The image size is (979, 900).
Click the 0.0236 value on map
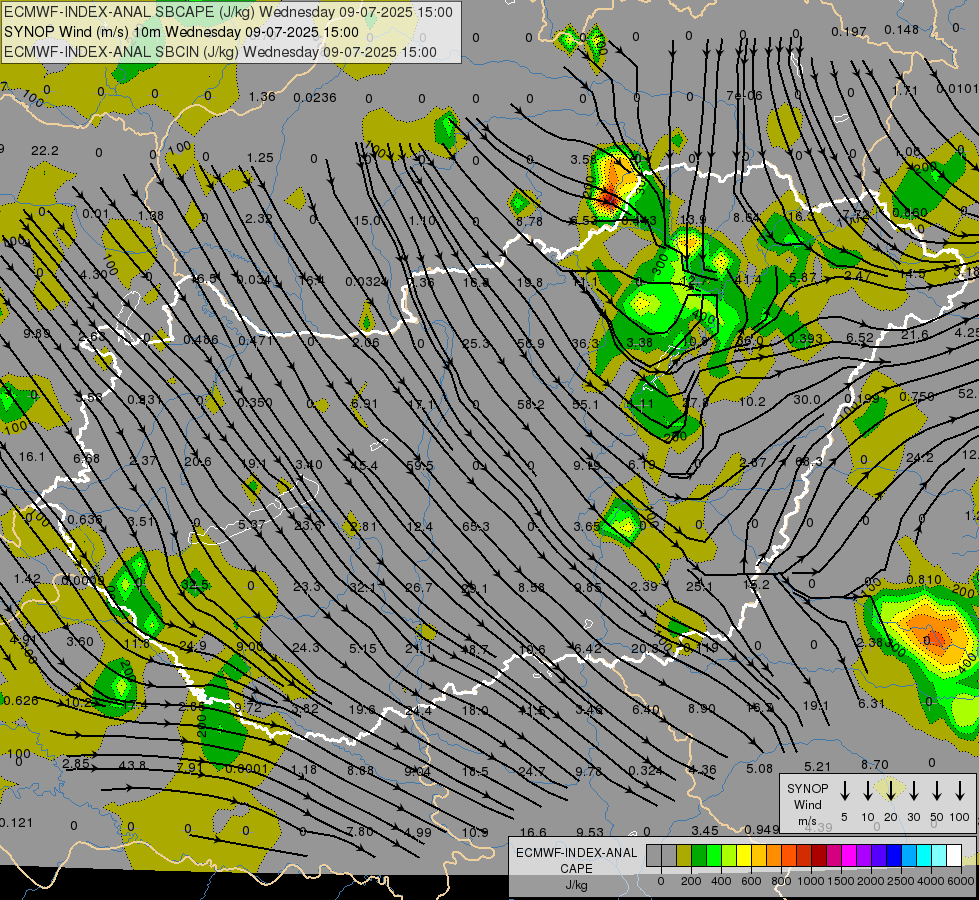tap(315, 97)
